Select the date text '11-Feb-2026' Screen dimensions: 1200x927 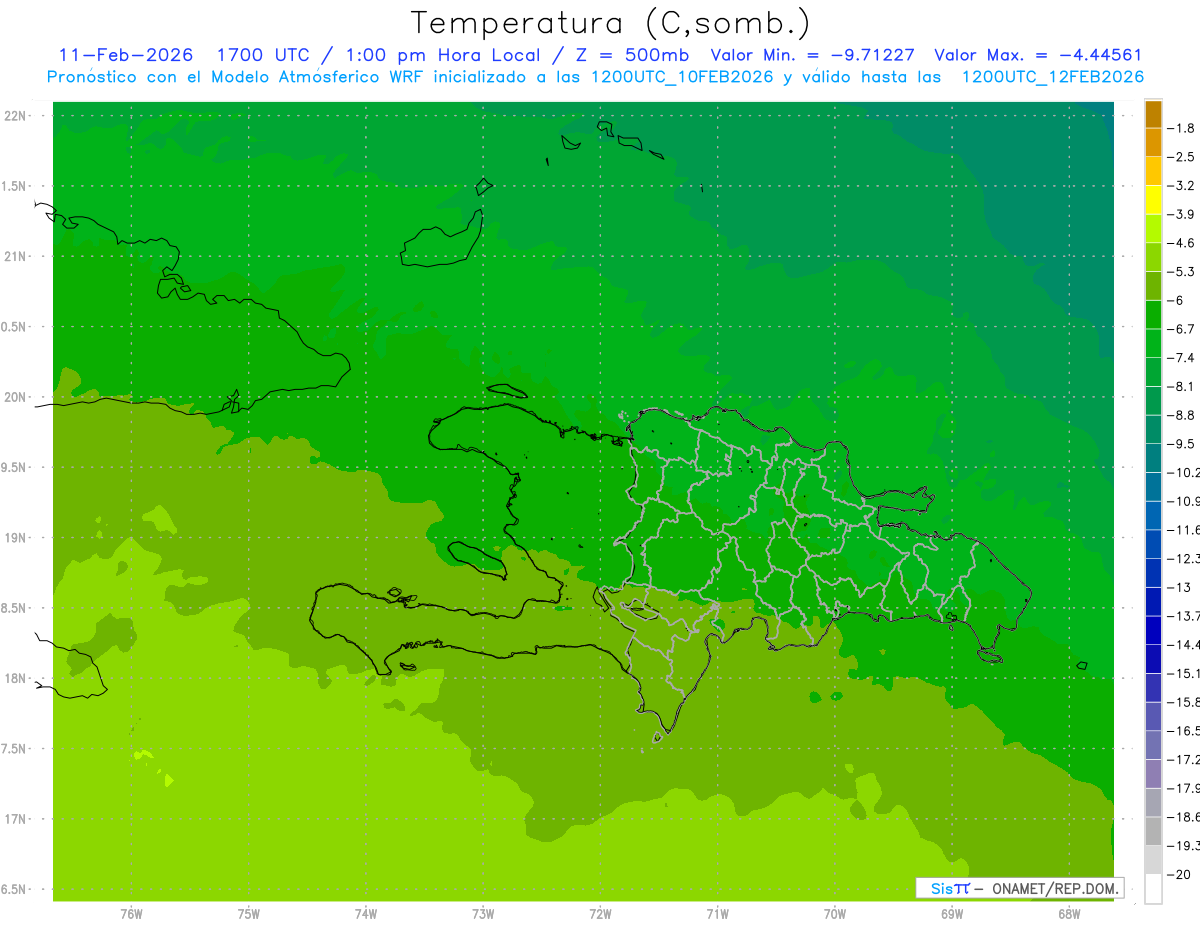click(x=124, y=56)
